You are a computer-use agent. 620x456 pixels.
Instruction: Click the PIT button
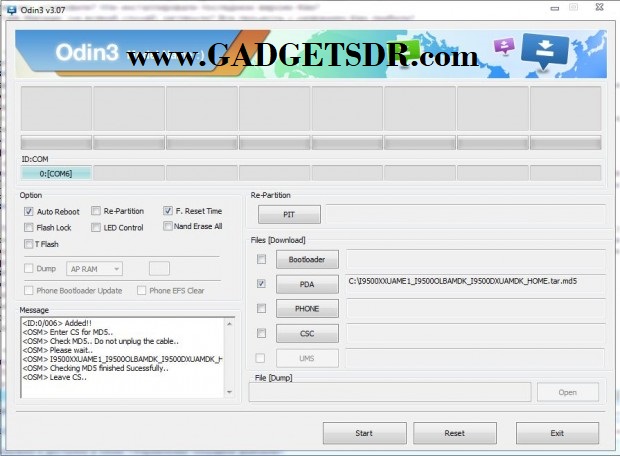click(289, 214)
